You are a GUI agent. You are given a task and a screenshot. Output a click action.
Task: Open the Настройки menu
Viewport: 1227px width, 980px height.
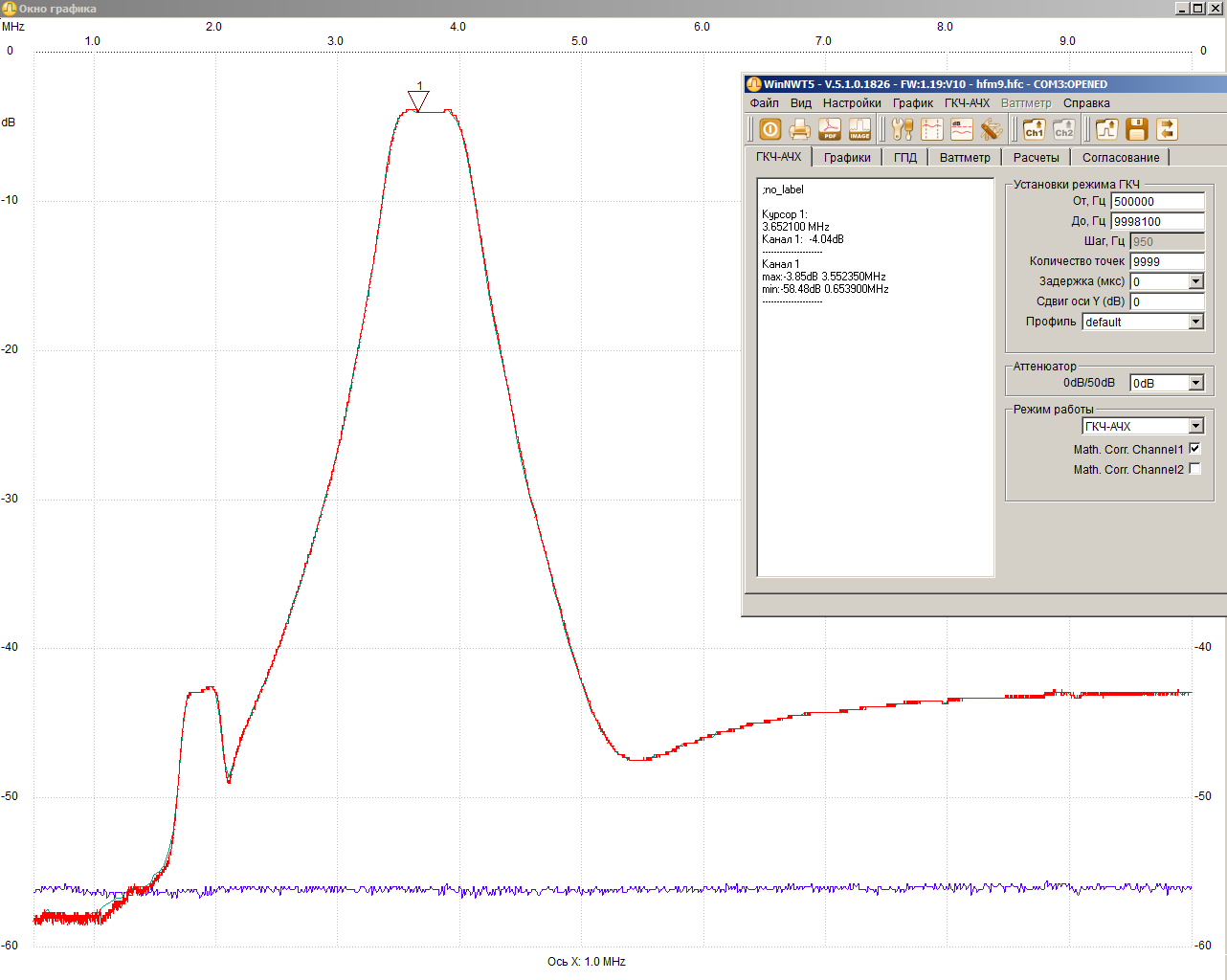pyautogui.click(x=852, y=103)
